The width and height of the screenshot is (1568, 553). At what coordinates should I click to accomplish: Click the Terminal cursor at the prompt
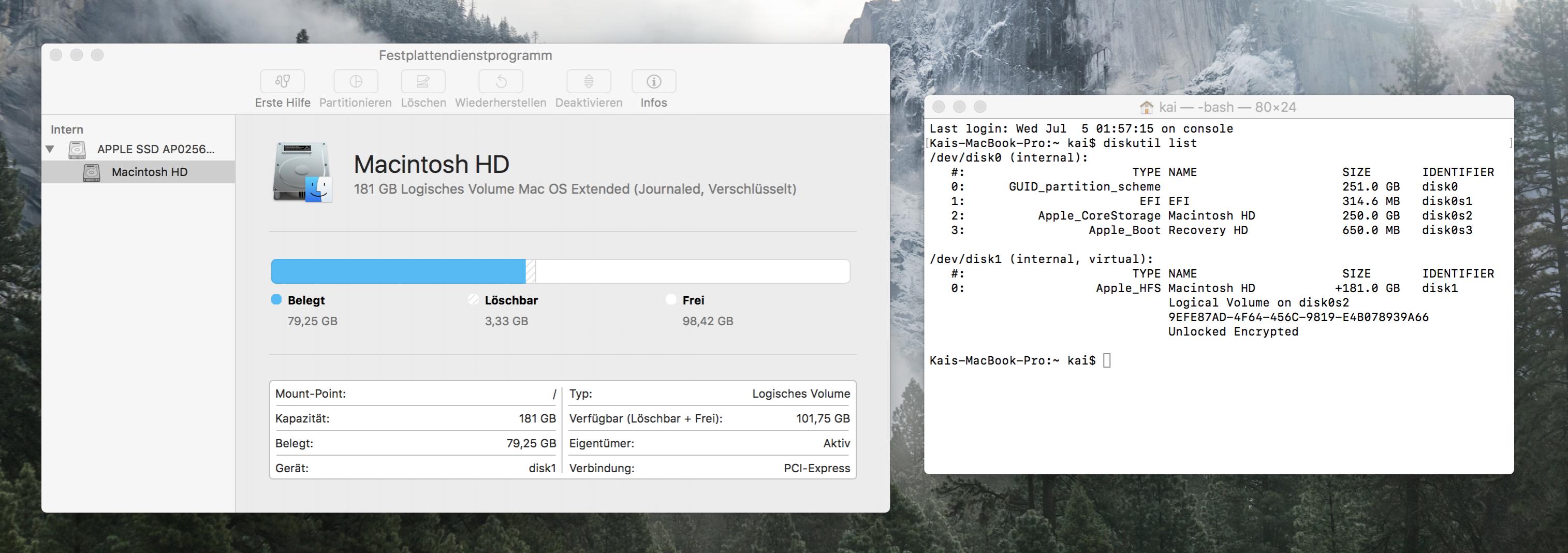1107,360
